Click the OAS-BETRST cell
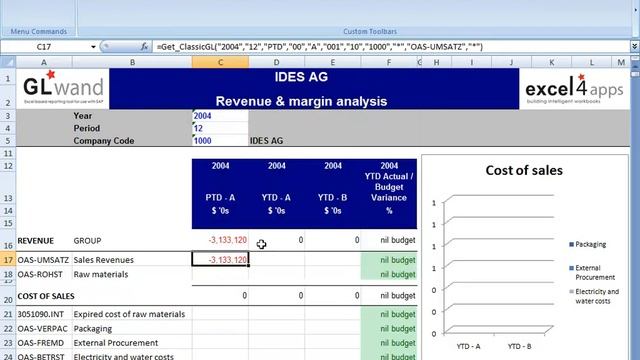 pos(44,356)
